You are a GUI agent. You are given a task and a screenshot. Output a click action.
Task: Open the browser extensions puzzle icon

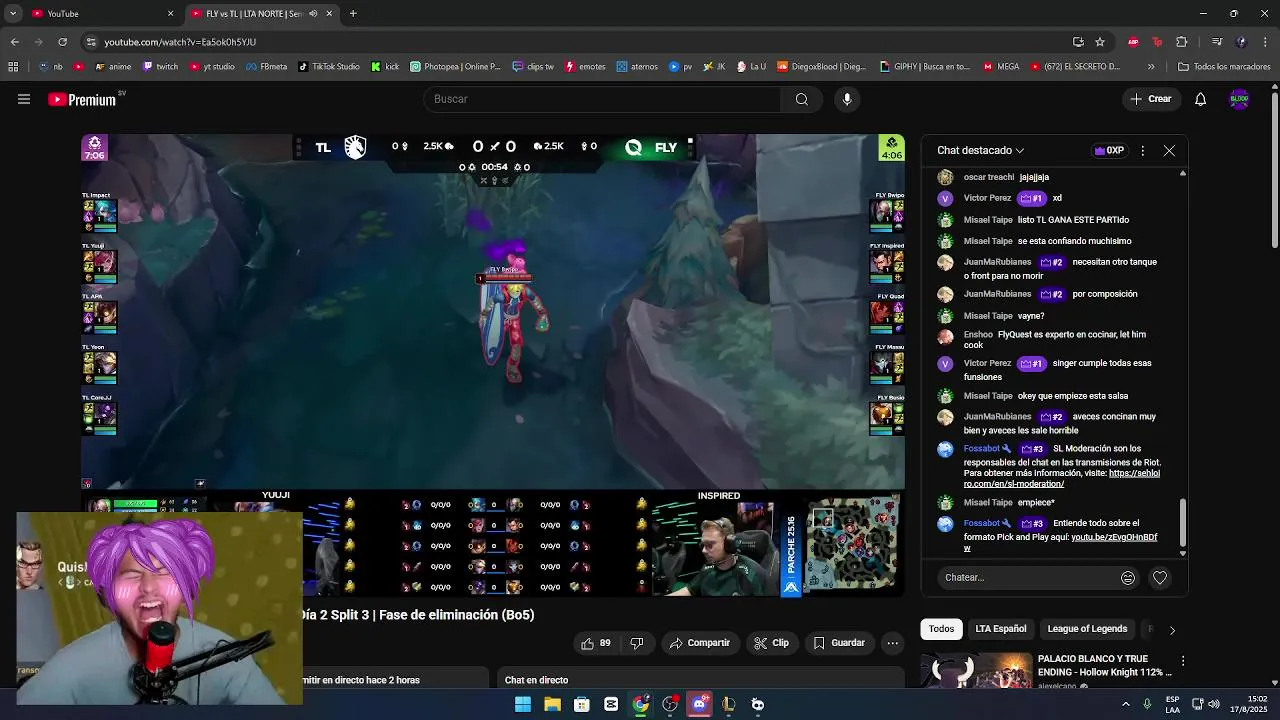[1182, 42]
